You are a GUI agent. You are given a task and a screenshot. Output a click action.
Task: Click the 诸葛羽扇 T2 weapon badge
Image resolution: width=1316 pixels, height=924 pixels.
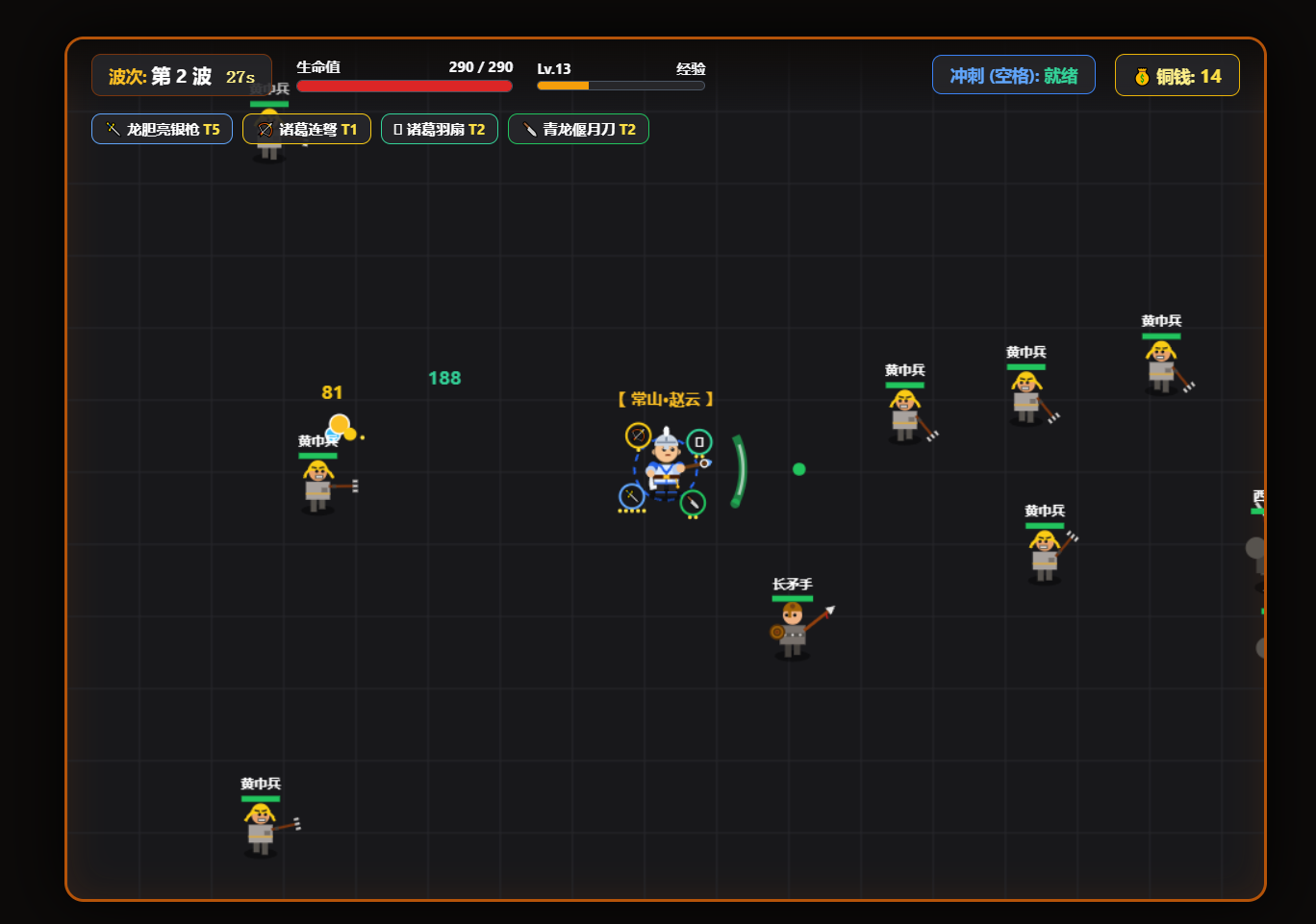(x=440, y=129)
